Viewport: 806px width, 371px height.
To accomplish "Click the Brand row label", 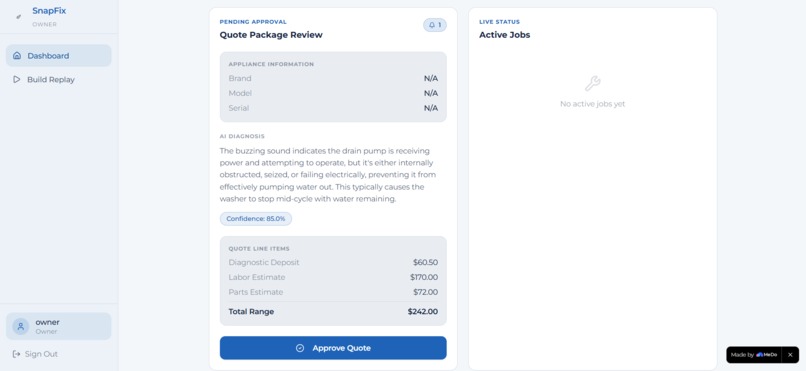I will click(240, 79).
